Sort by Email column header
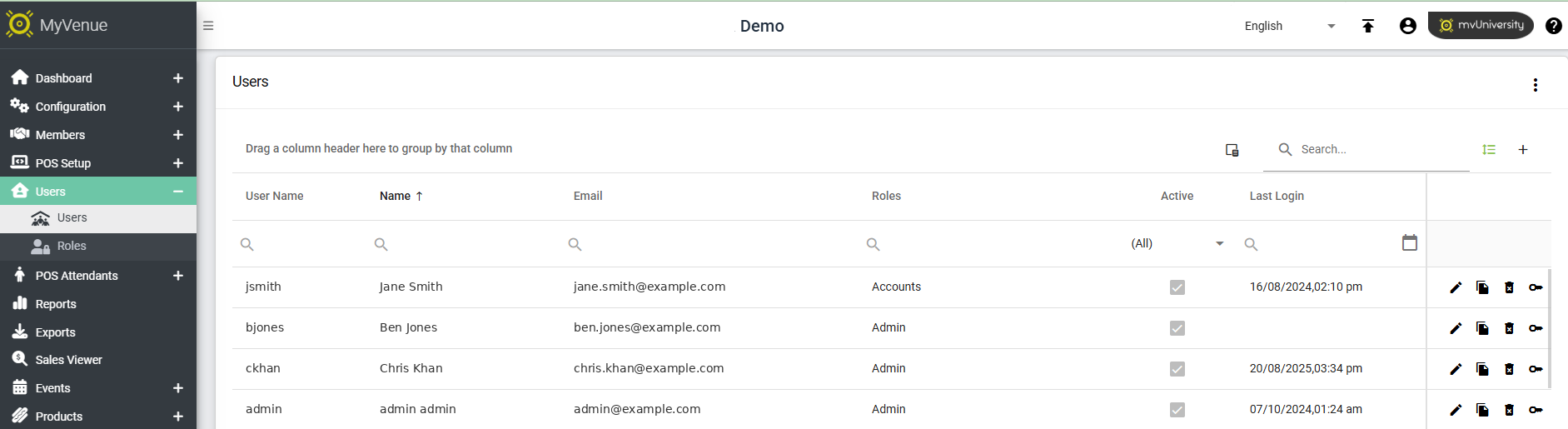Screen dimensions: 1568x429 [x=588, y=196]
